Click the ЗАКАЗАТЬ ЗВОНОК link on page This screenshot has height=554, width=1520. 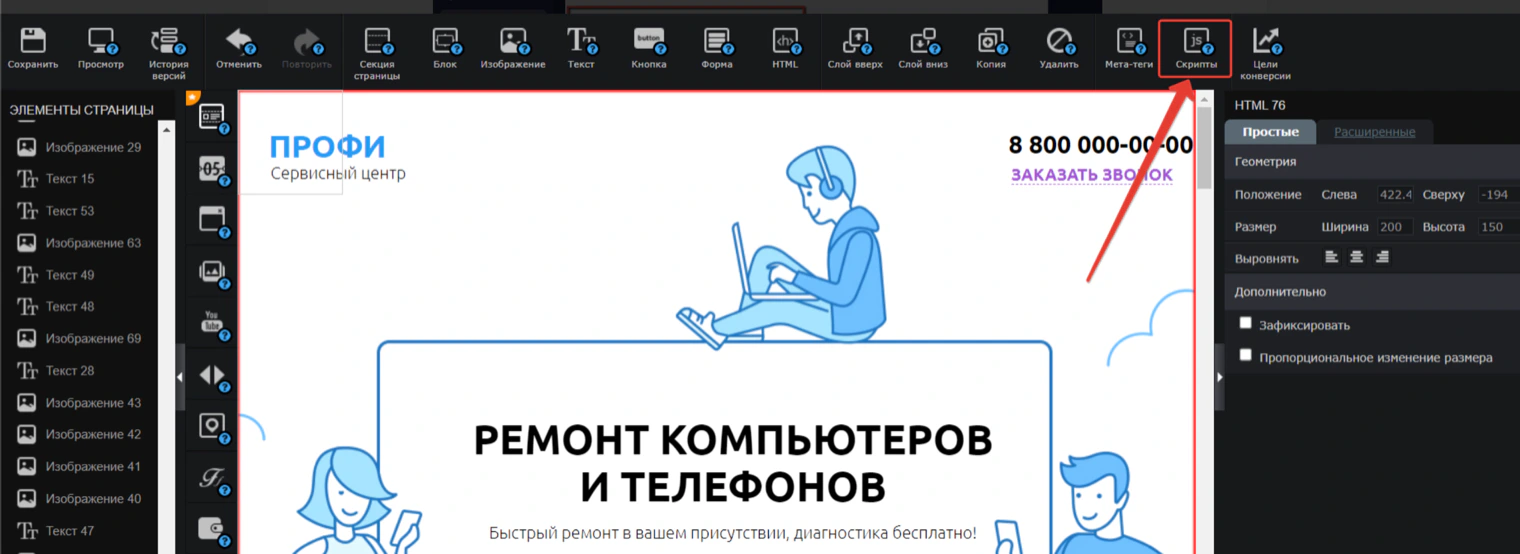[x=1091, y=175]
